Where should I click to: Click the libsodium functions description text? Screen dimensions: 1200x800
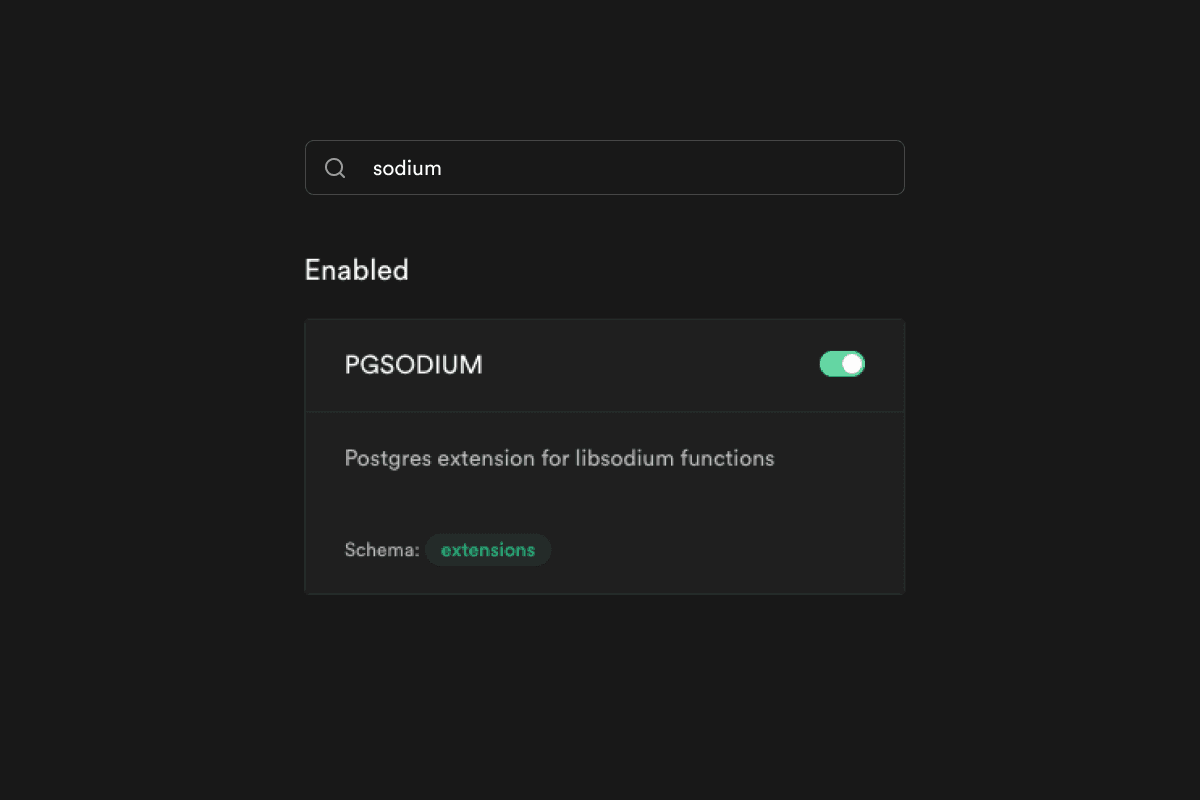point(559,459)
